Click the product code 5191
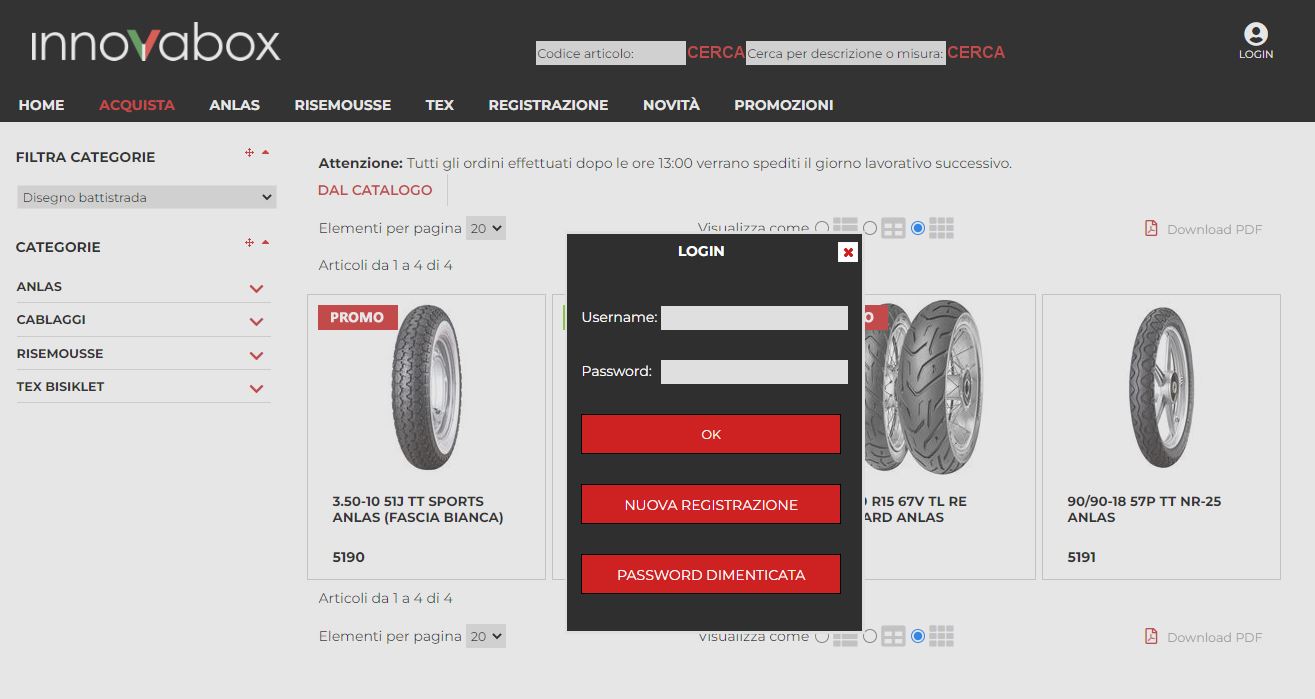The width and height of the screenshot is (1315, 699). pos(1081,557)
